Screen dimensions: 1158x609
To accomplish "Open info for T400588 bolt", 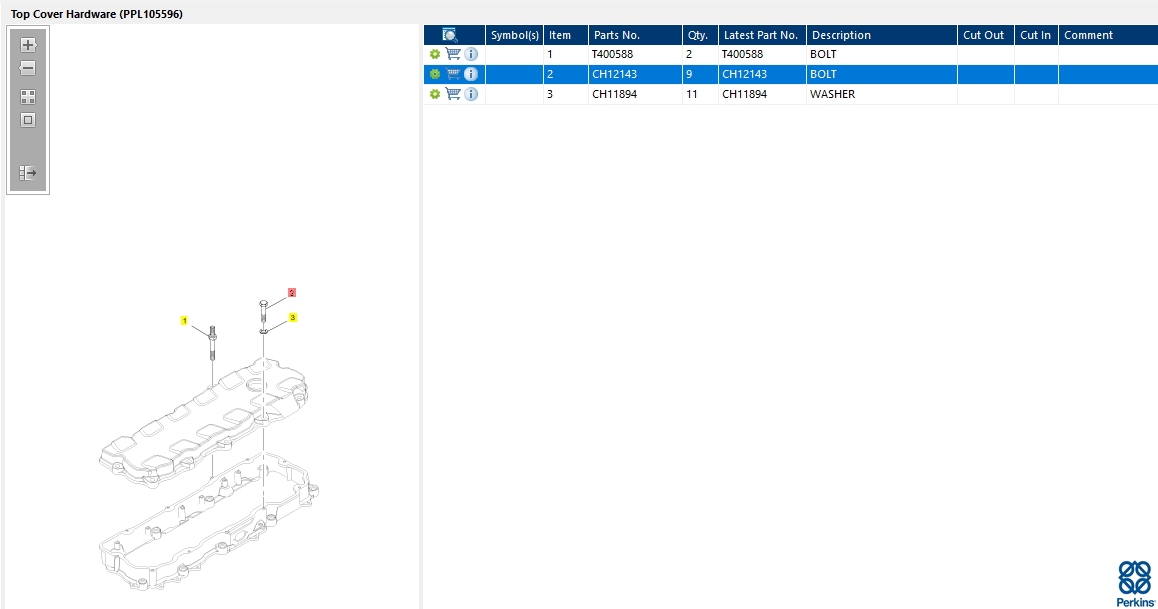I will (x=471, y=54).
